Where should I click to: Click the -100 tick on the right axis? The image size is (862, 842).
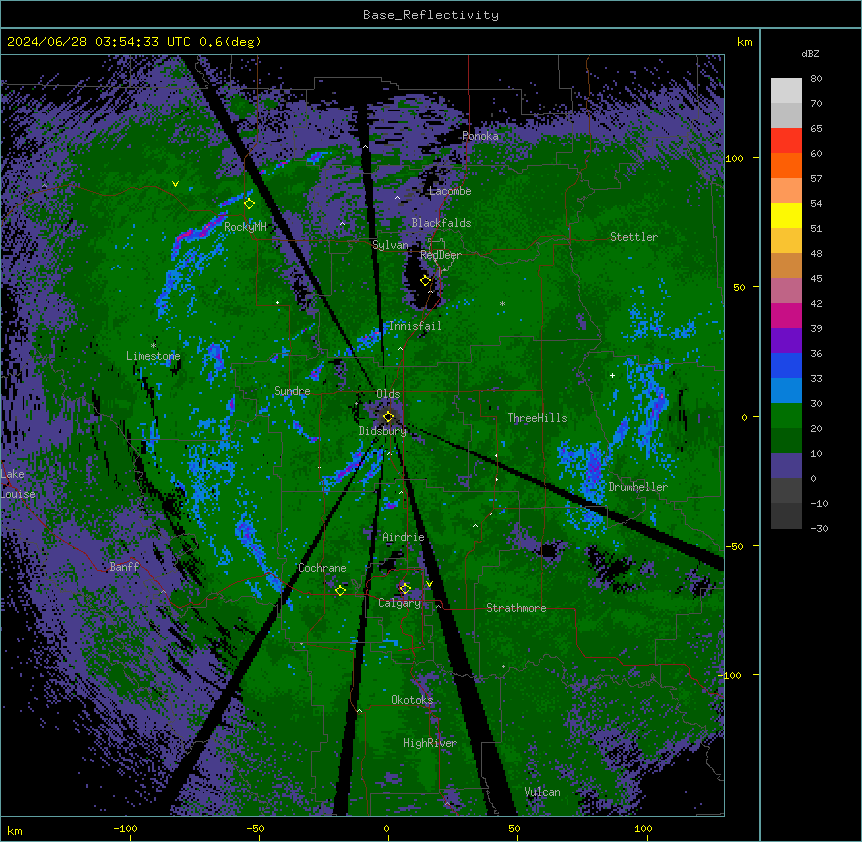(x=731, y=675)
